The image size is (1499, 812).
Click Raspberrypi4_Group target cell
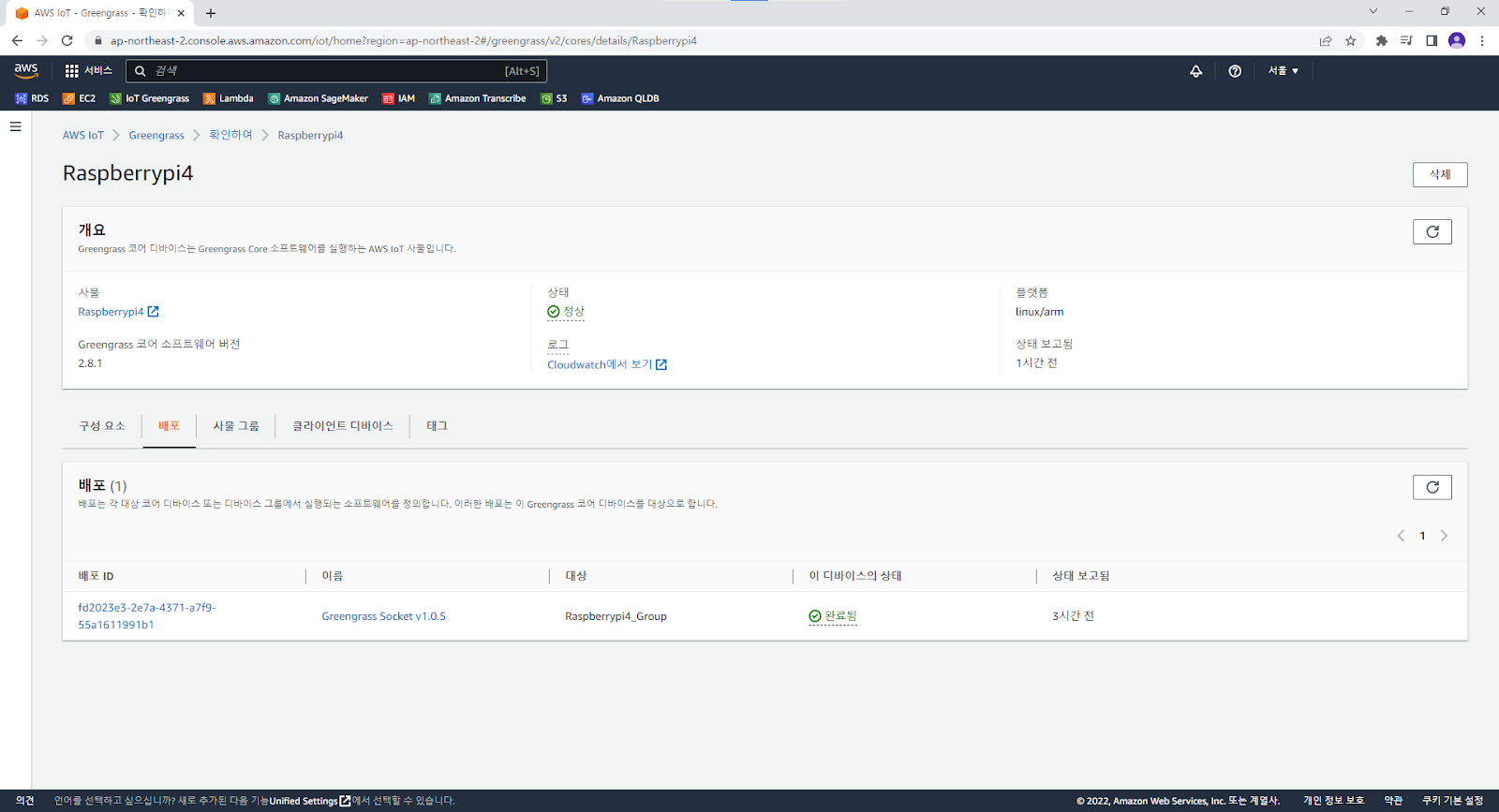pos(616,616)
